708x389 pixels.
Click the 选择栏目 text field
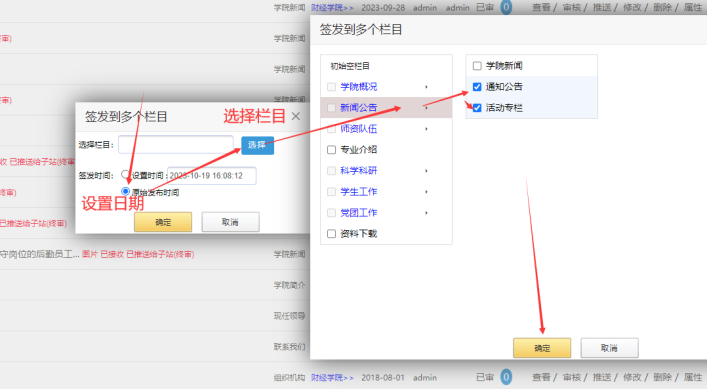click(x=176, y=145)
